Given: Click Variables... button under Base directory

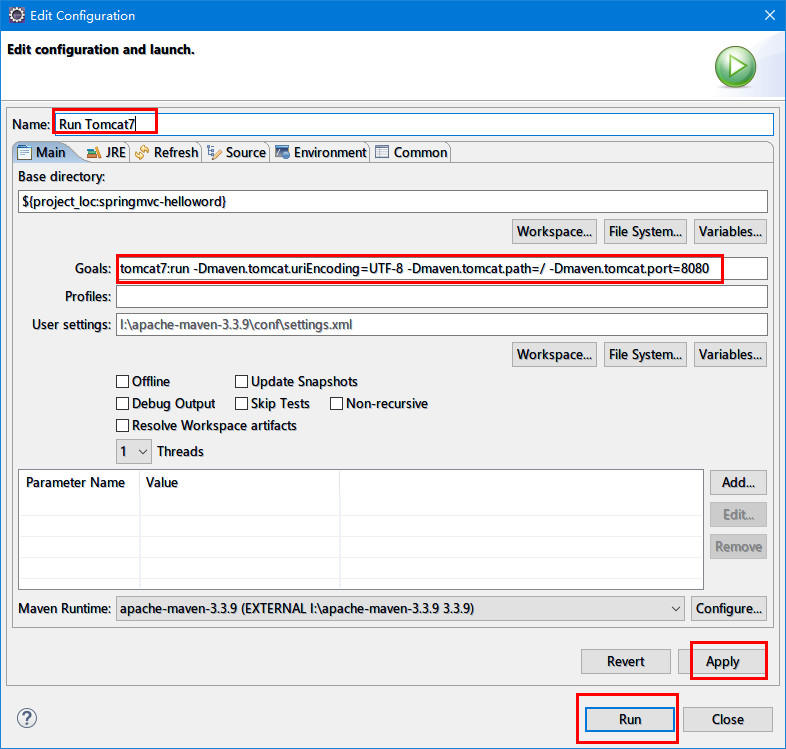Looking at the screenshot, I should tap(730, 232).
